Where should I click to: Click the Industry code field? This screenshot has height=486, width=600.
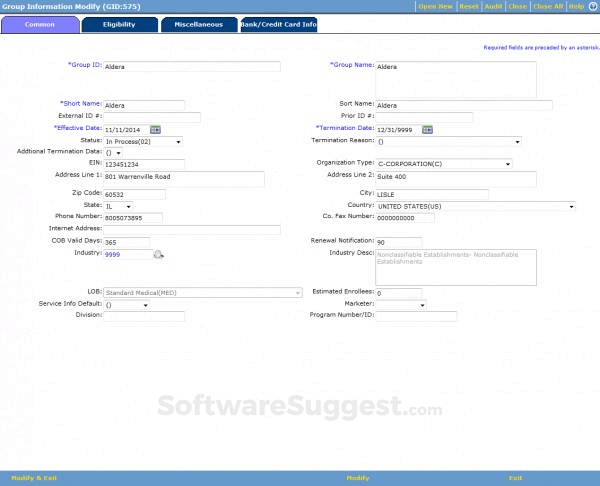[128, 254]
